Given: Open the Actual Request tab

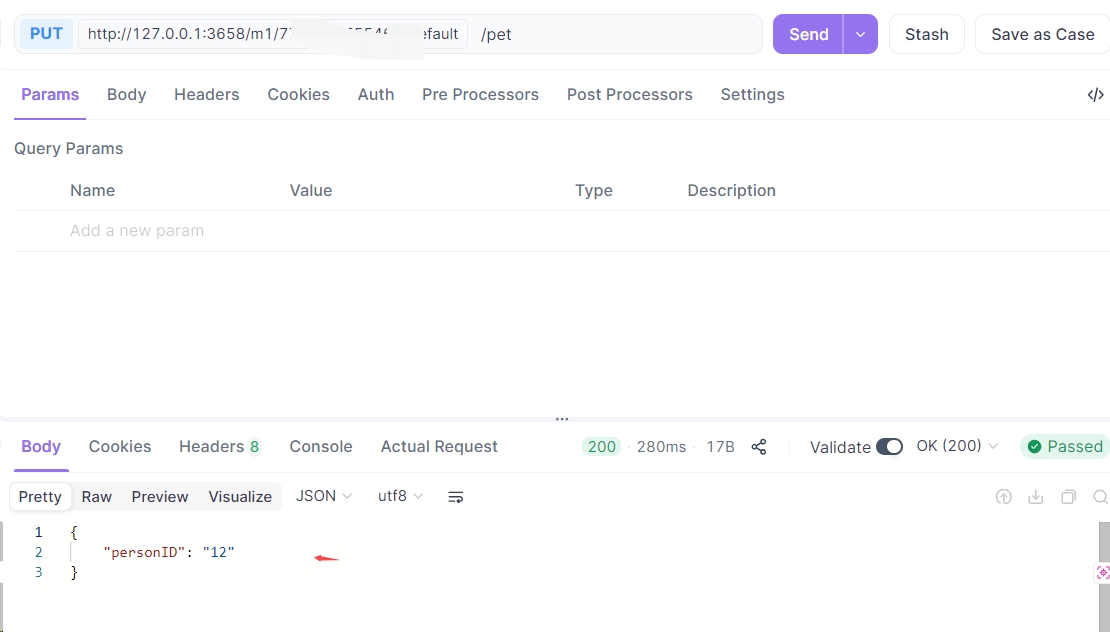Looking at the screenshot, I should [439, 447].
